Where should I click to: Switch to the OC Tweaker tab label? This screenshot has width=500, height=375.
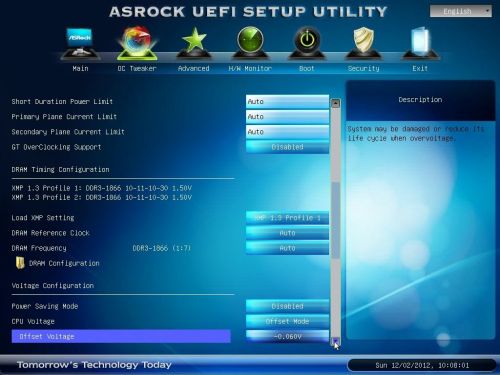click(137, 68)
